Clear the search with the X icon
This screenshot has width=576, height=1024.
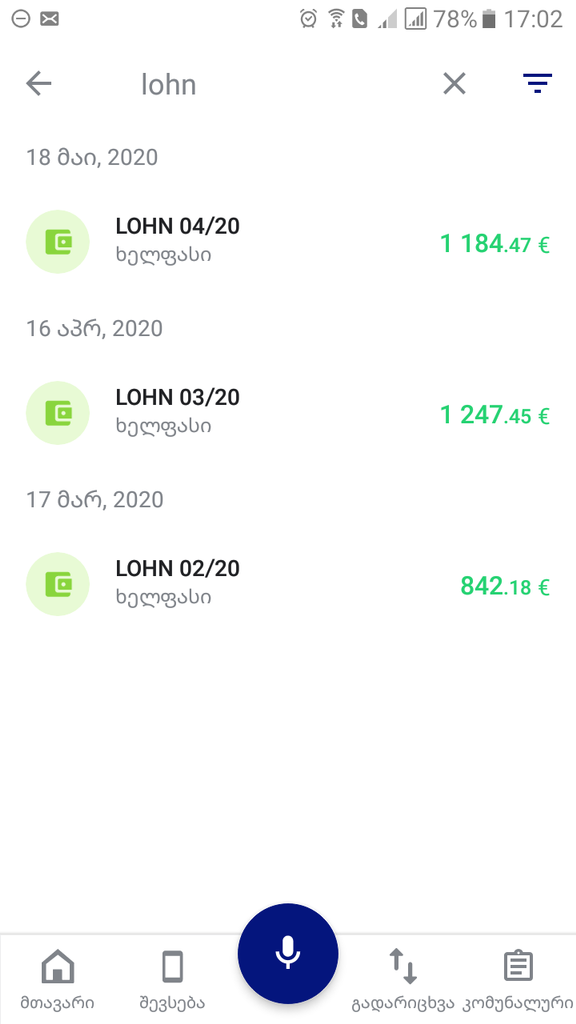[455, 84]
